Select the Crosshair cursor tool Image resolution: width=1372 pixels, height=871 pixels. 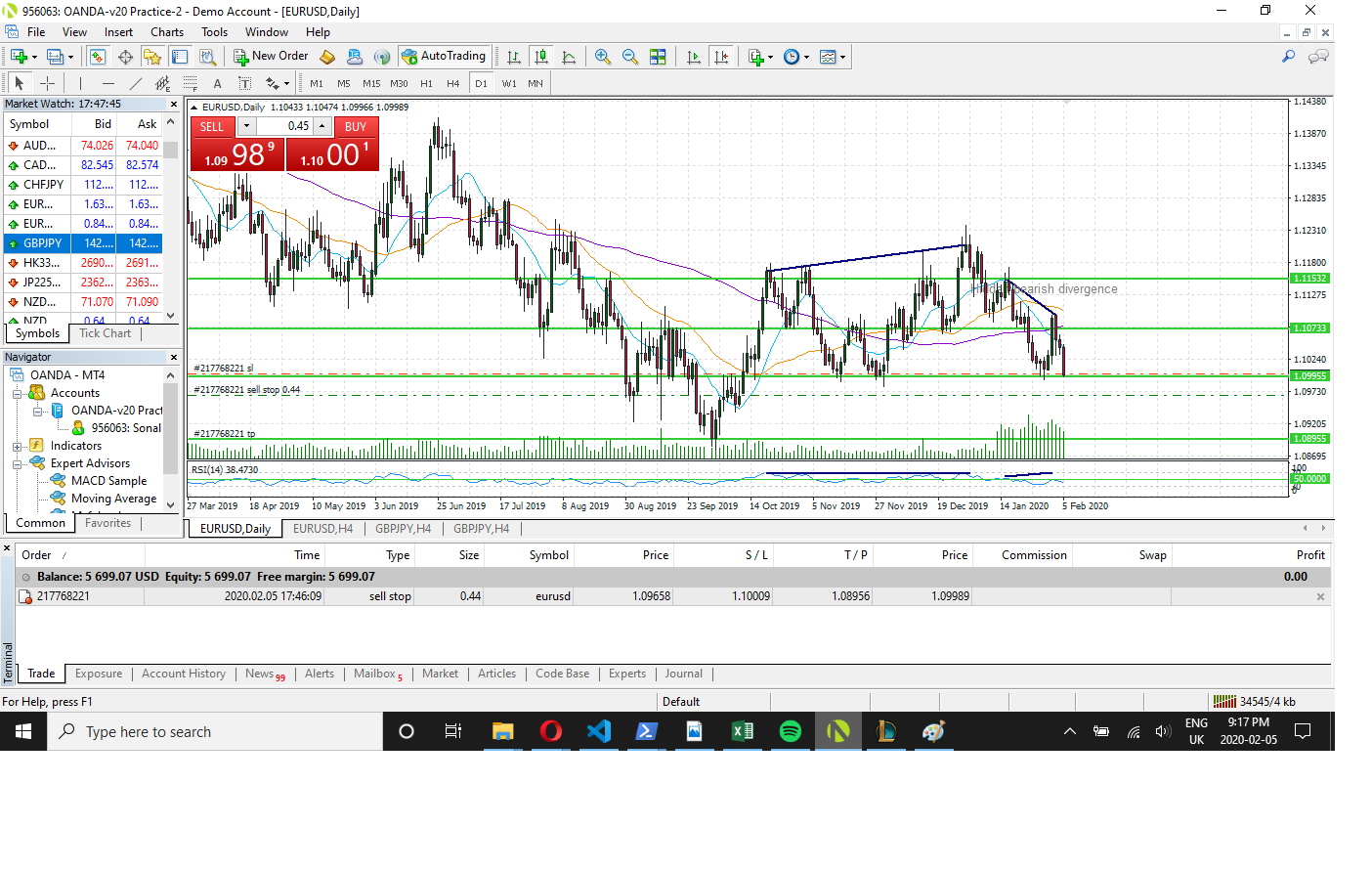[47, 84]
